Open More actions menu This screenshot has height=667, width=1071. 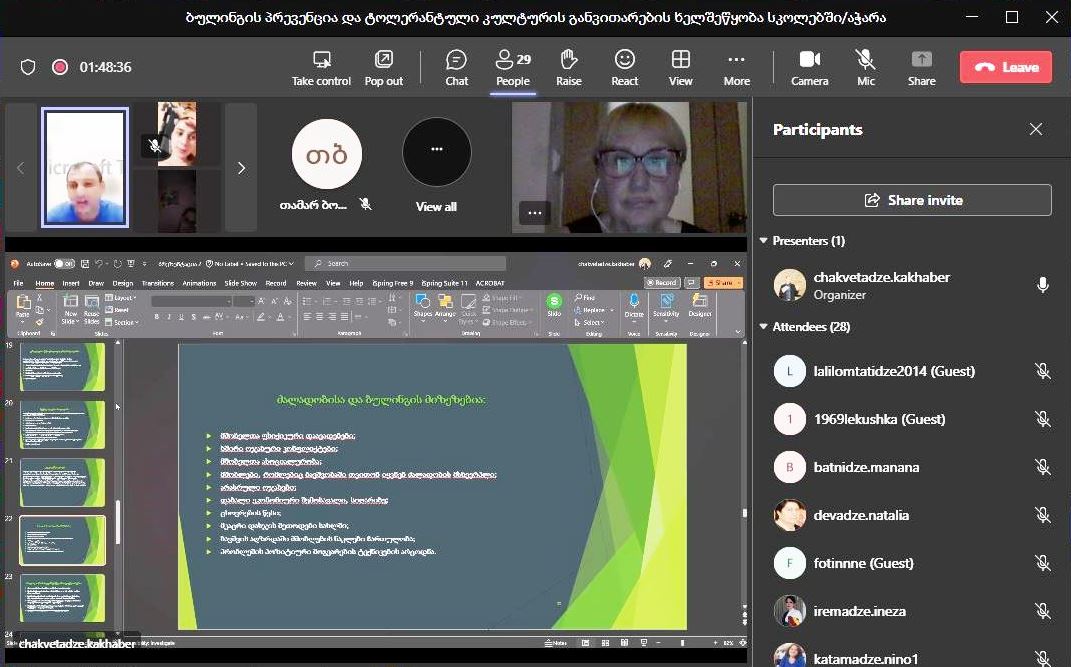point(736,68)
